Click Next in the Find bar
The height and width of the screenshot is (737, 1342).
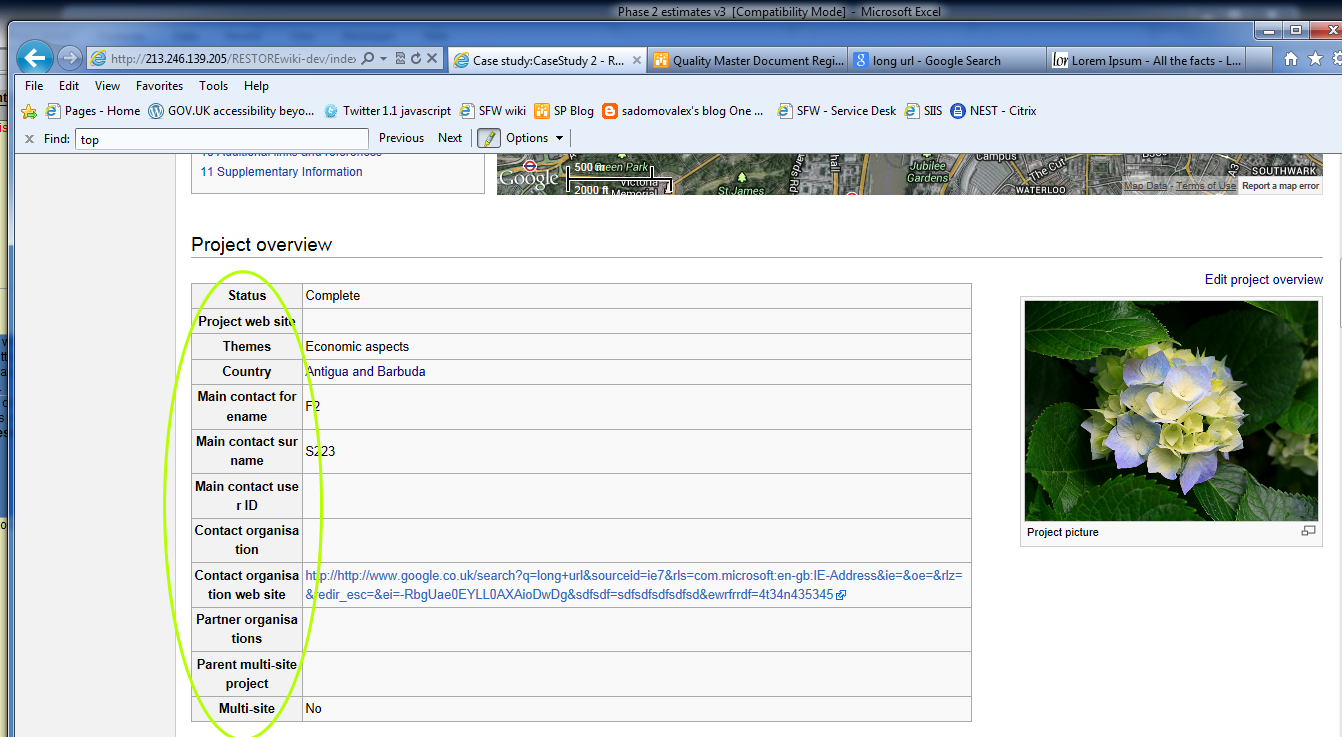(450, 138)
